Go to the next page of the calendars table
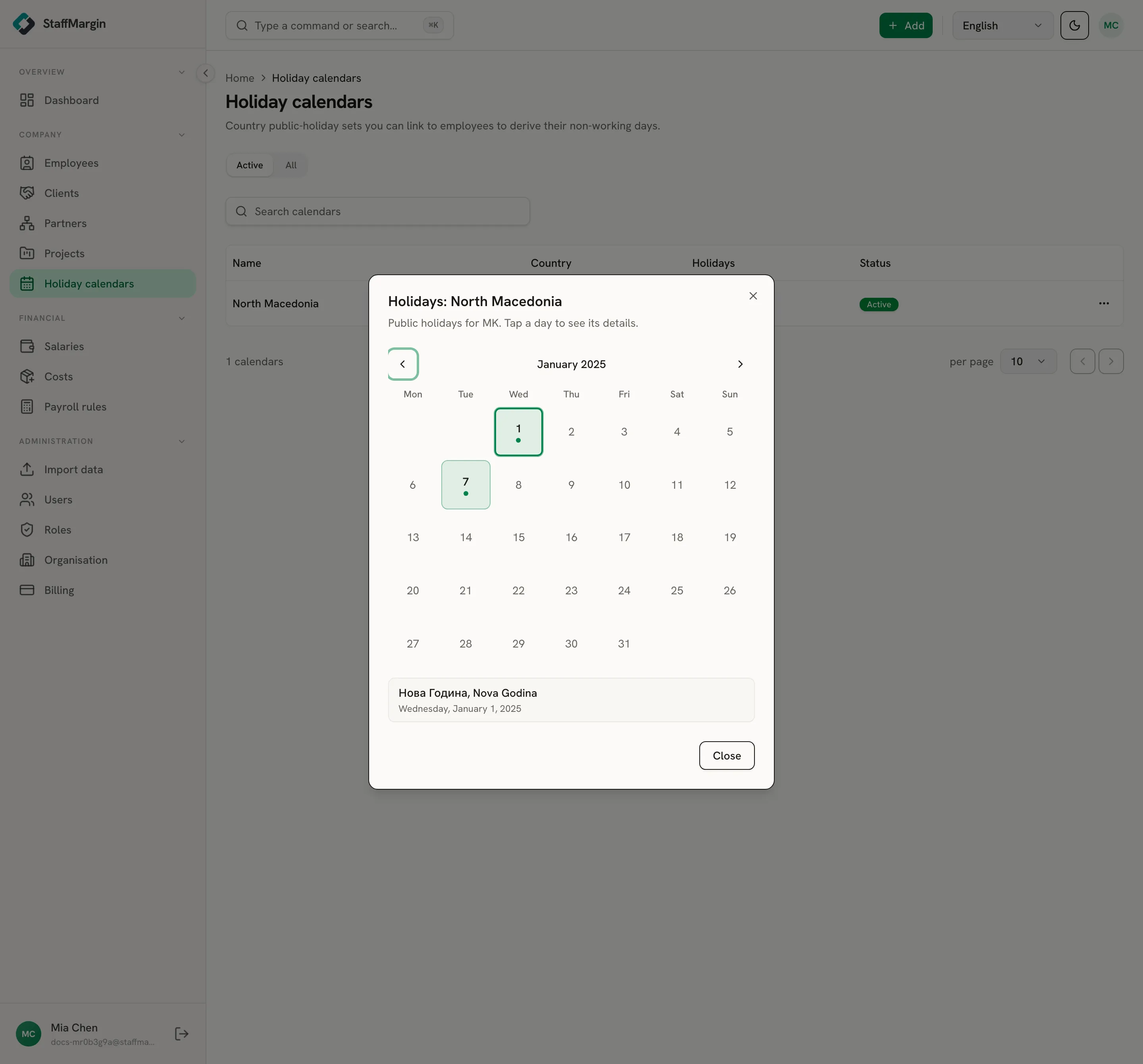The image size is (1143, 1064). coord(1111,361)
